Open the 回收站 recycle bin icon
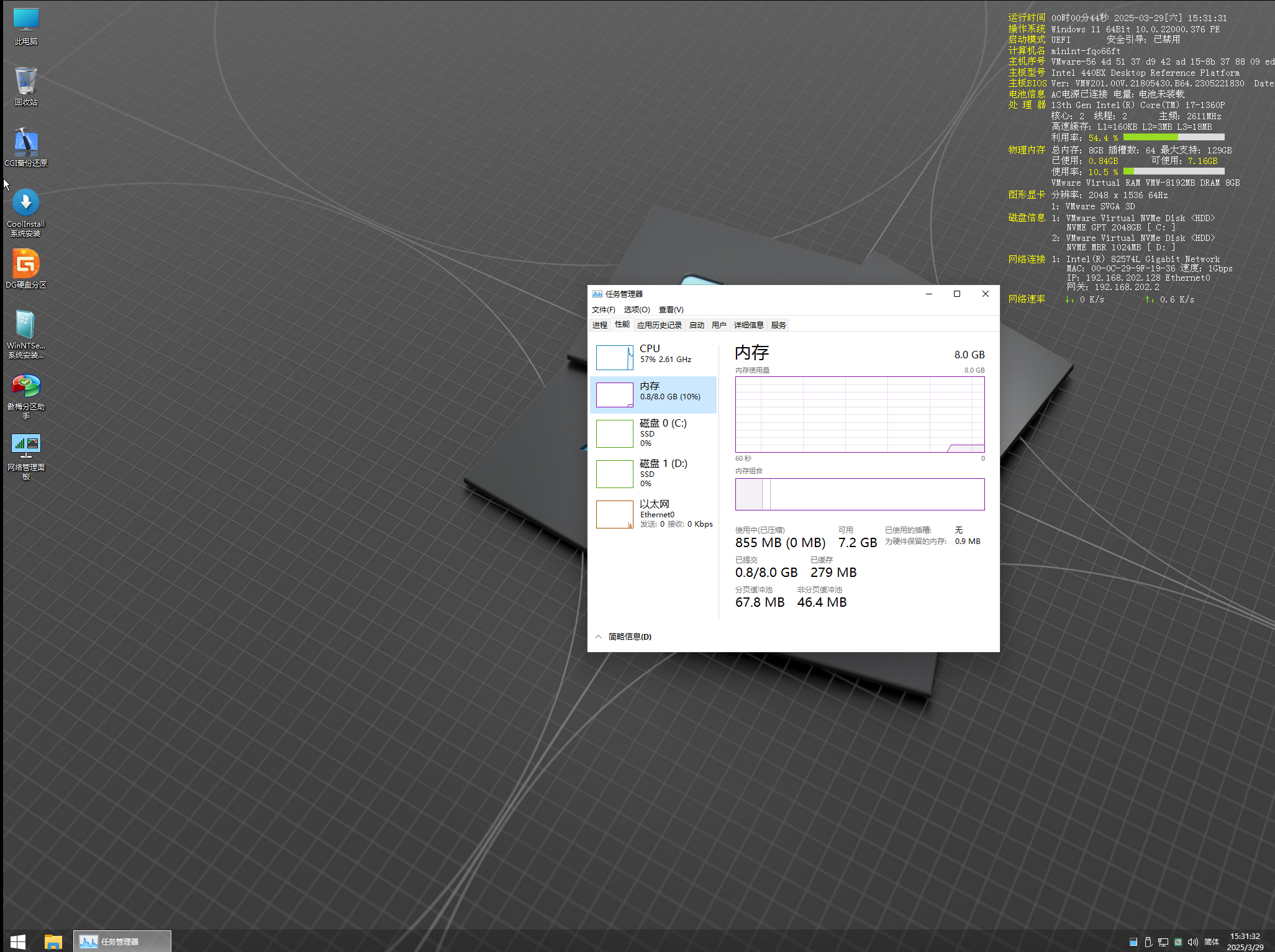 [26, 87]
